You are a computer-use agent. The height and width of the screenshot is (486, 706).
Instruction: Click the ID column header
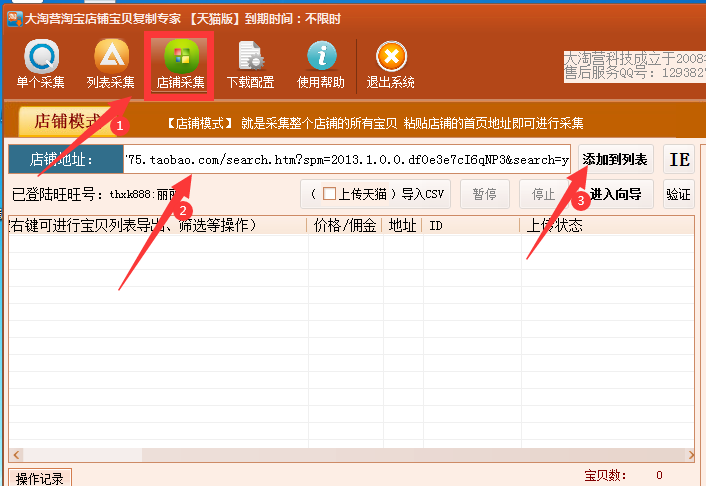[471, 225]
